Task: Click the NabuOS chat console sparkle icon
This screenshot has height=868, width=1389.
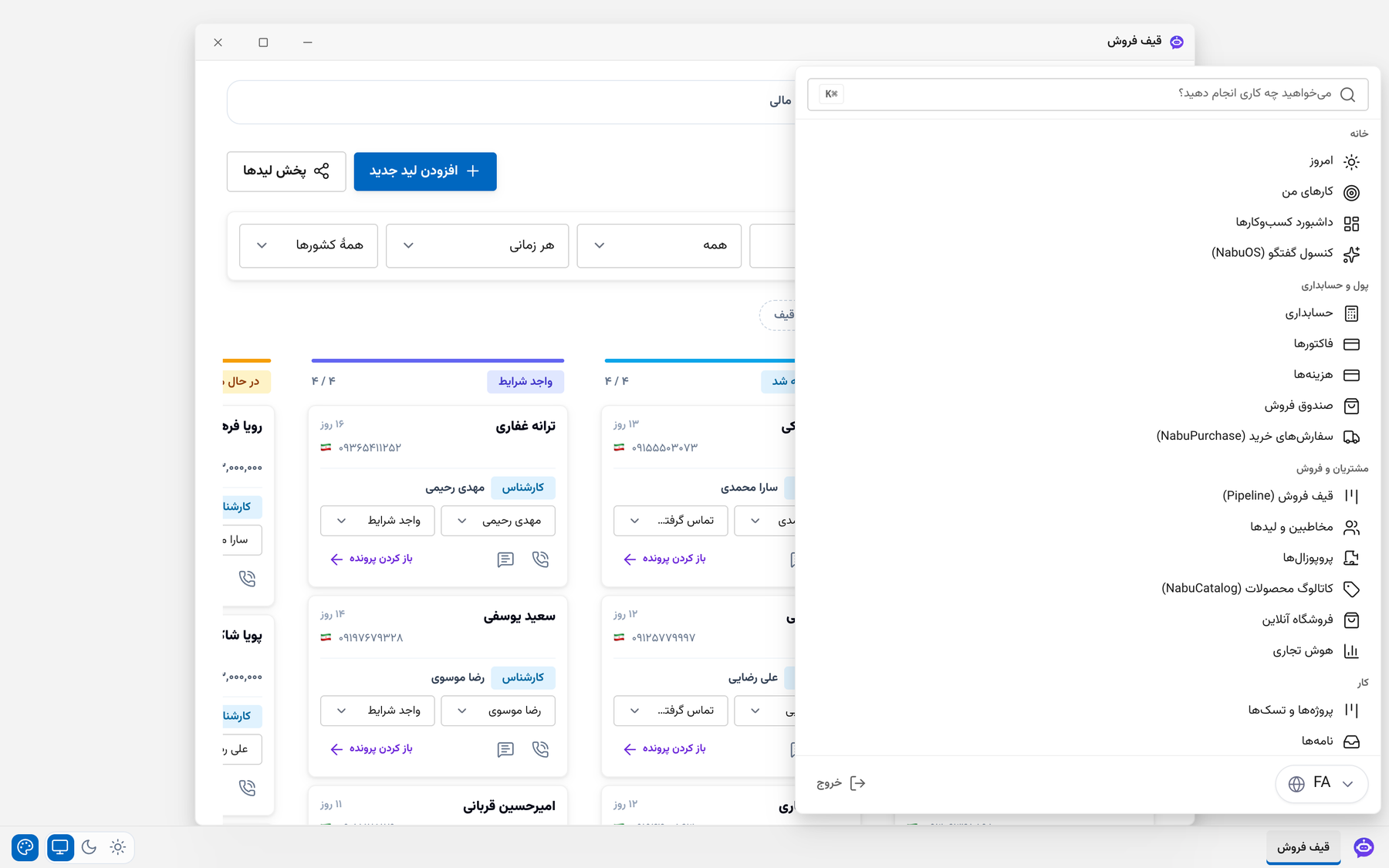Action: click(x=1351, y=254)
